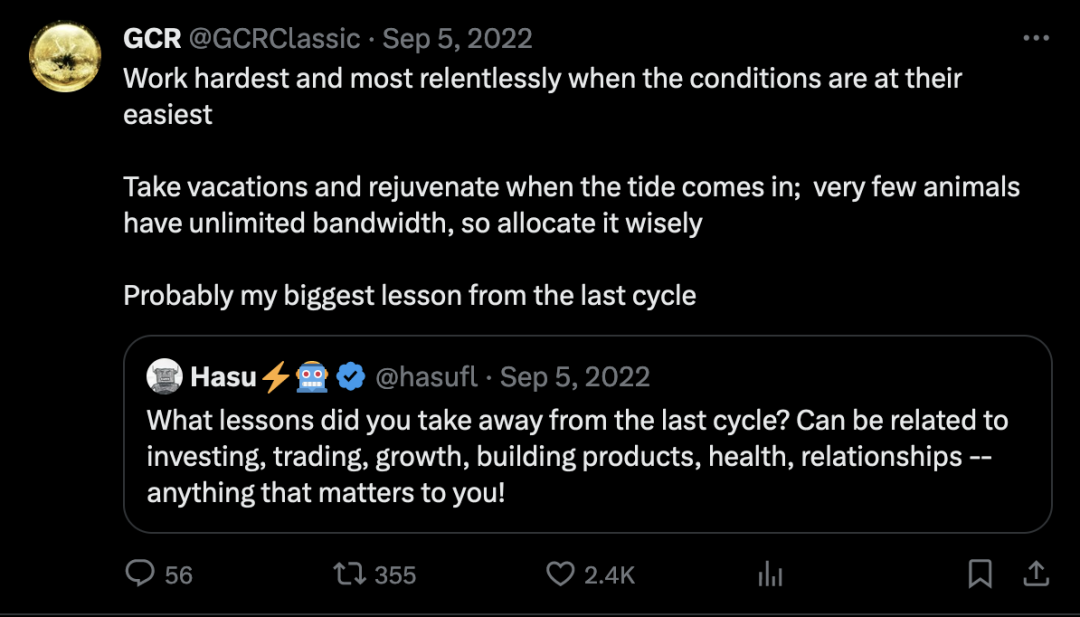The height and width of the screenshot is (617, 1080).
Task: Open the reply composer via the speech bubble icon
Action: (140, 573)
